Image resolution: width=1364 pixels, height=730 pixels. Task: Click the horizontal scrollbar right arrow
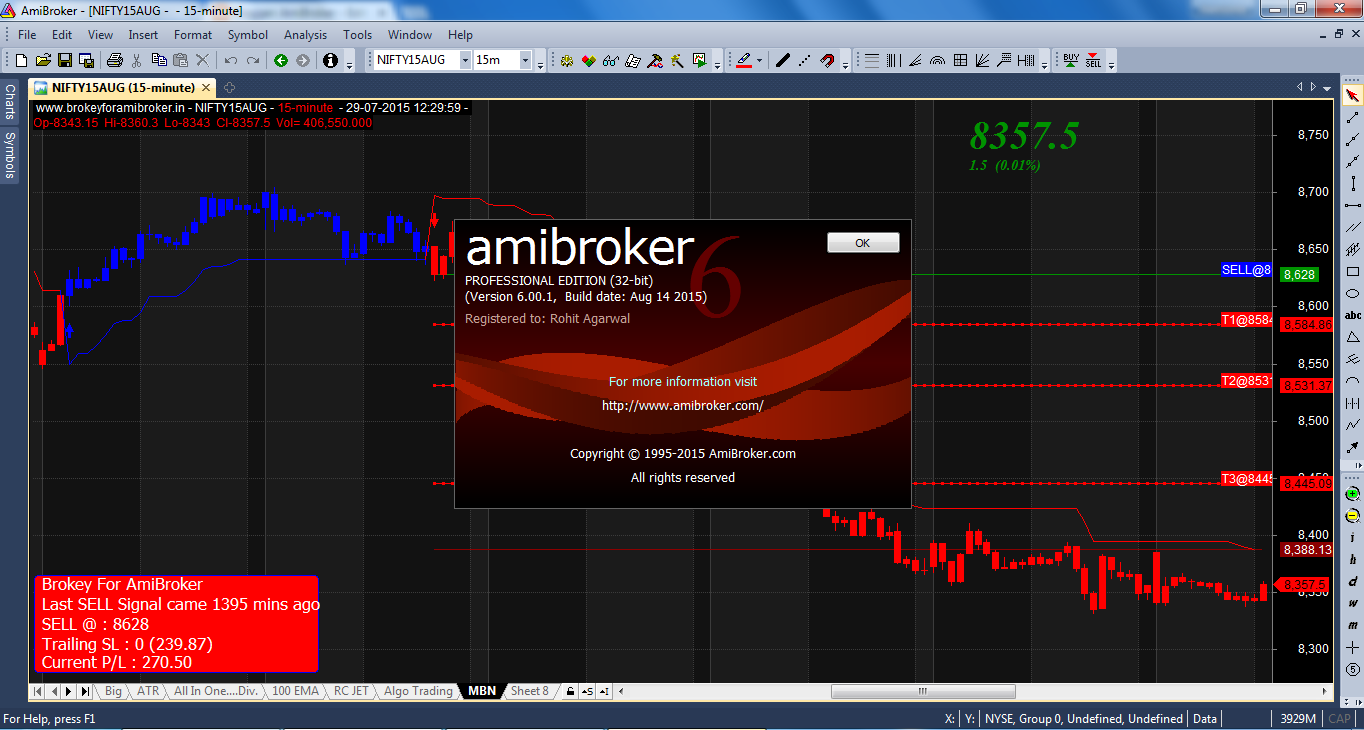click(x=1326, y=691)
